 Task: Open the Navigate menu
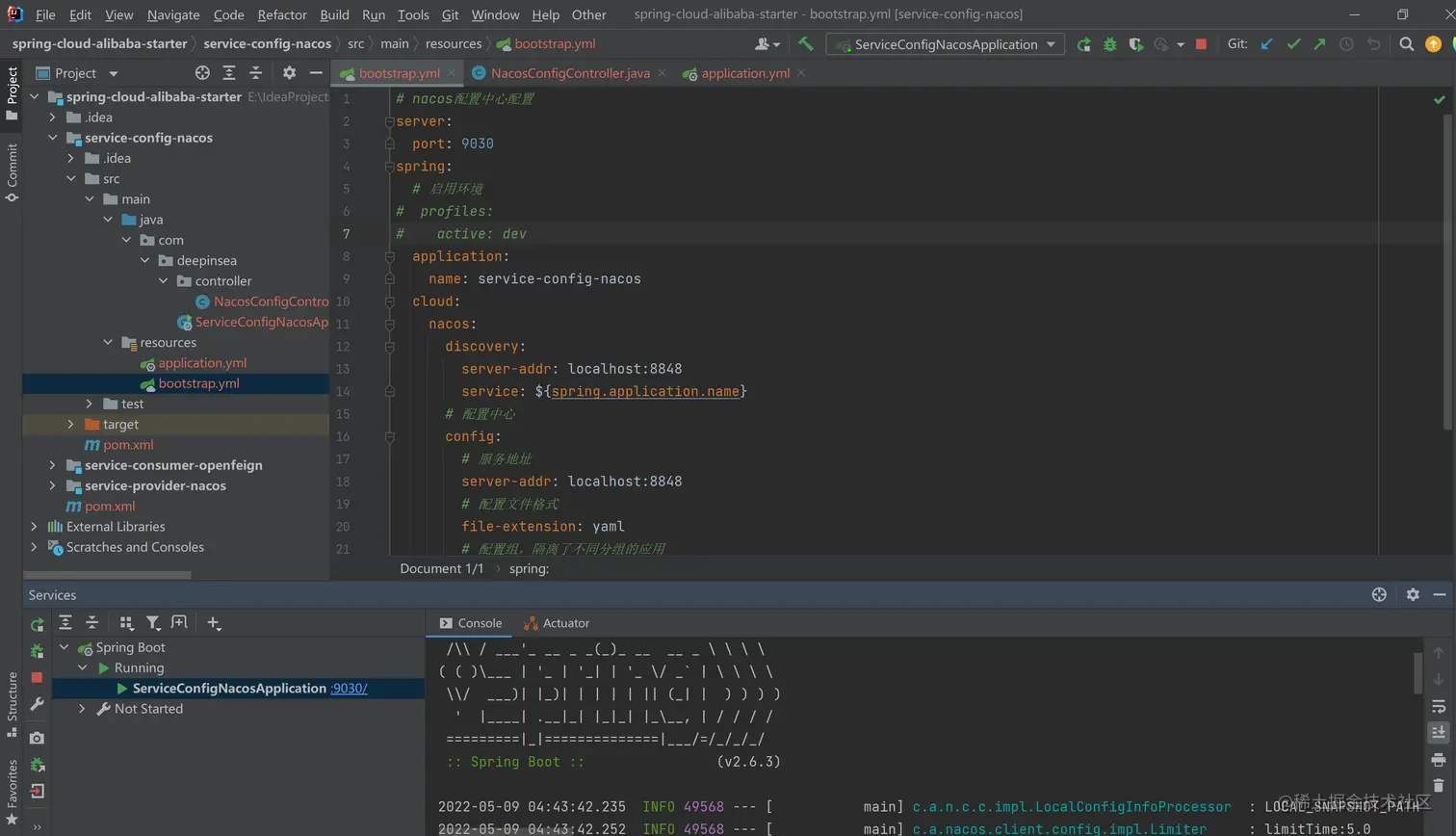point(173,14)
